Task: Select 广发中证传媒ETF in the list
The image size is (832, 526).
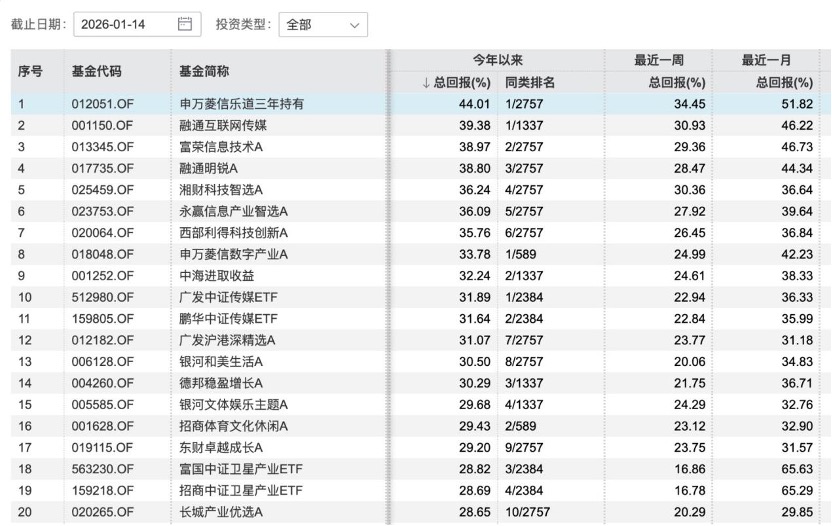Action: [x=228, y=296]
